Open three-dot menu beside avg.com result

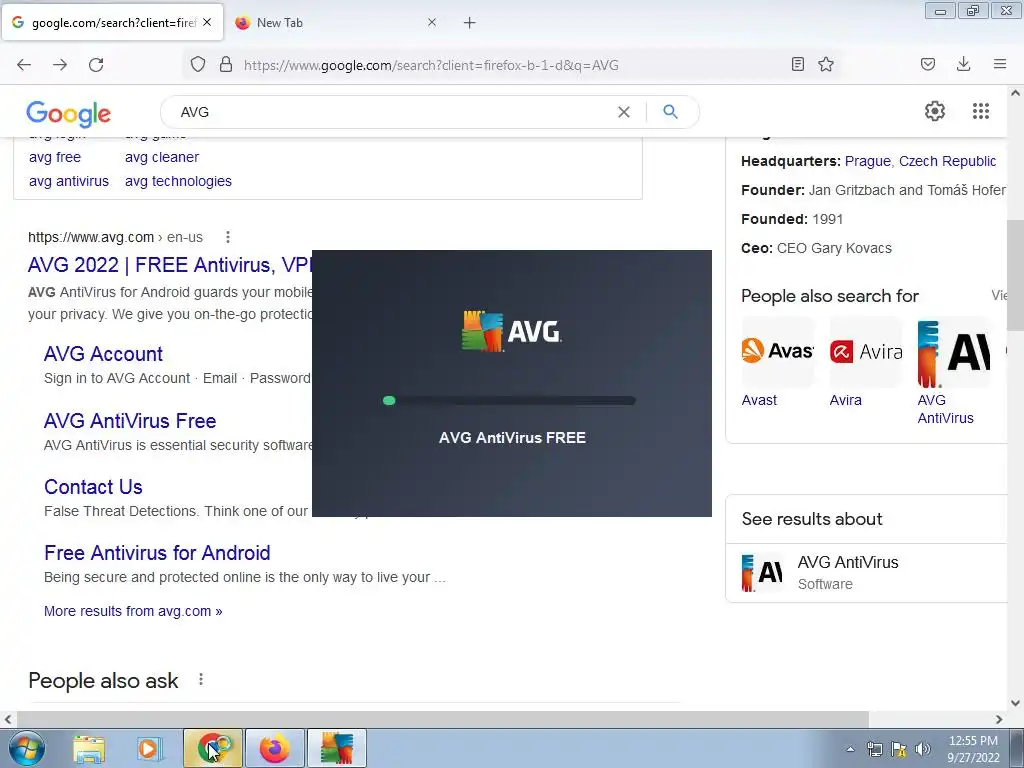(x=227, y=237)
